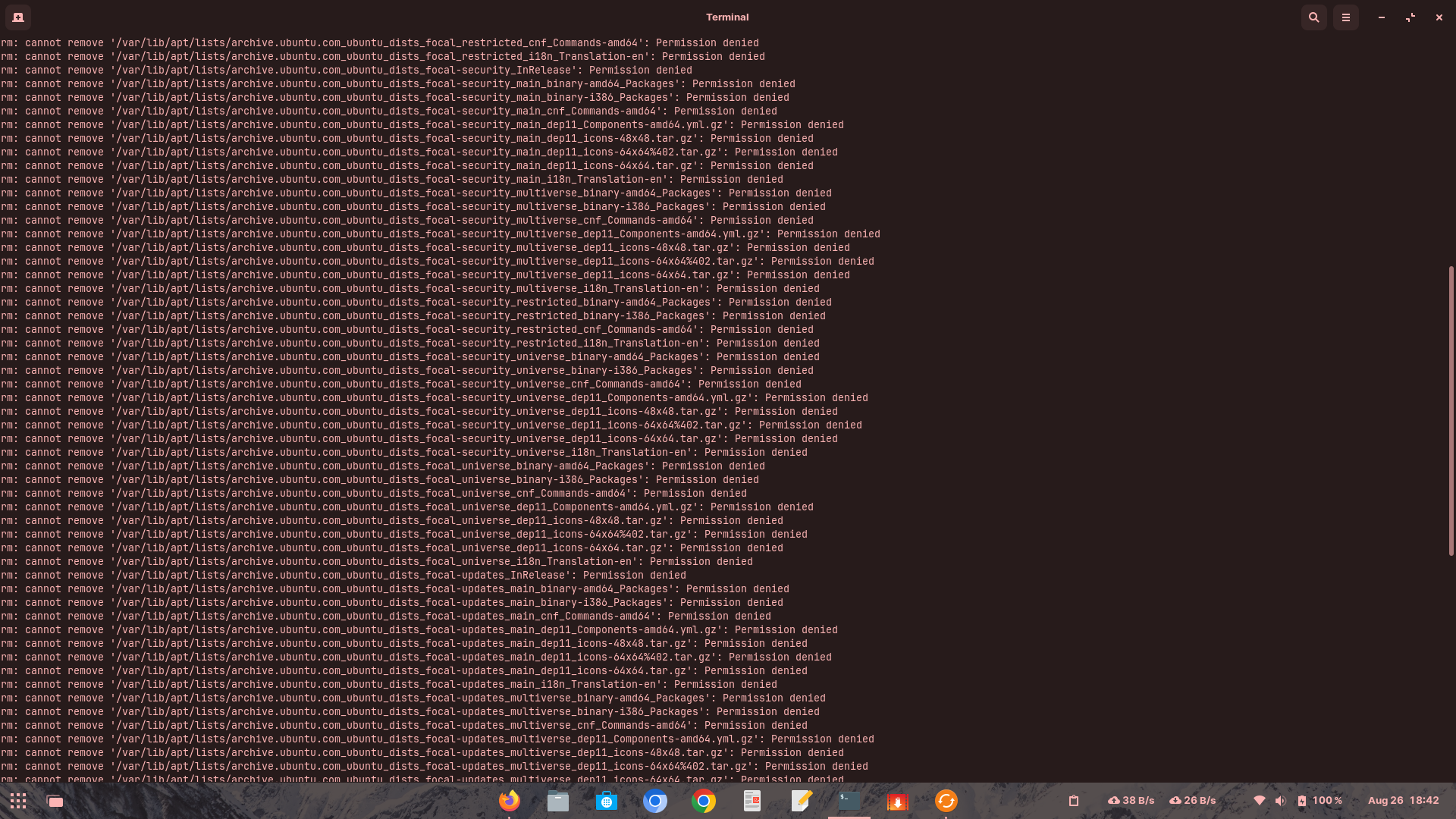Open the applications grid in the panel
The height and width of the screenshot is (819, 1456).
(x=18, y=801)
